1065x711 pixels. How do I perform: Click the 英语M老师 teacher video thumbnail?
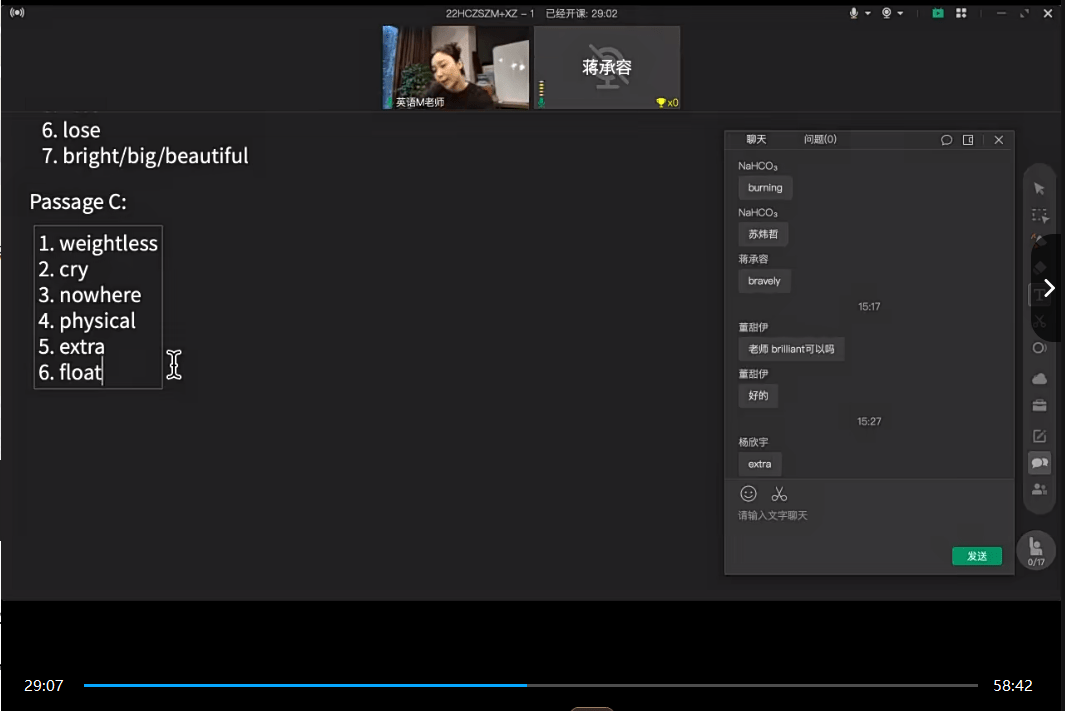tap(456, 67)
